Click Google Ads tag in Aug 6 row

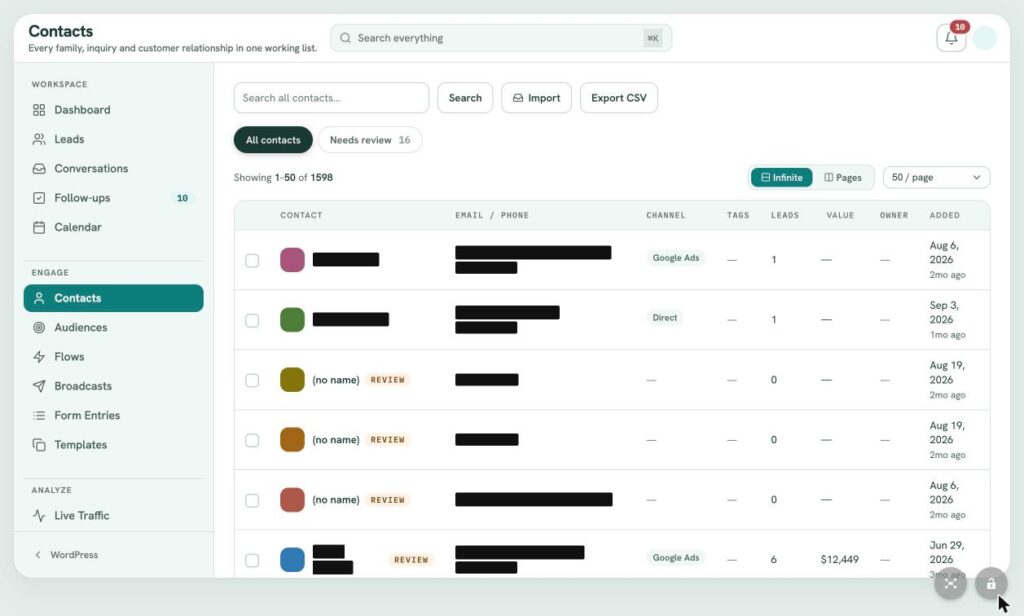[675, 257]
